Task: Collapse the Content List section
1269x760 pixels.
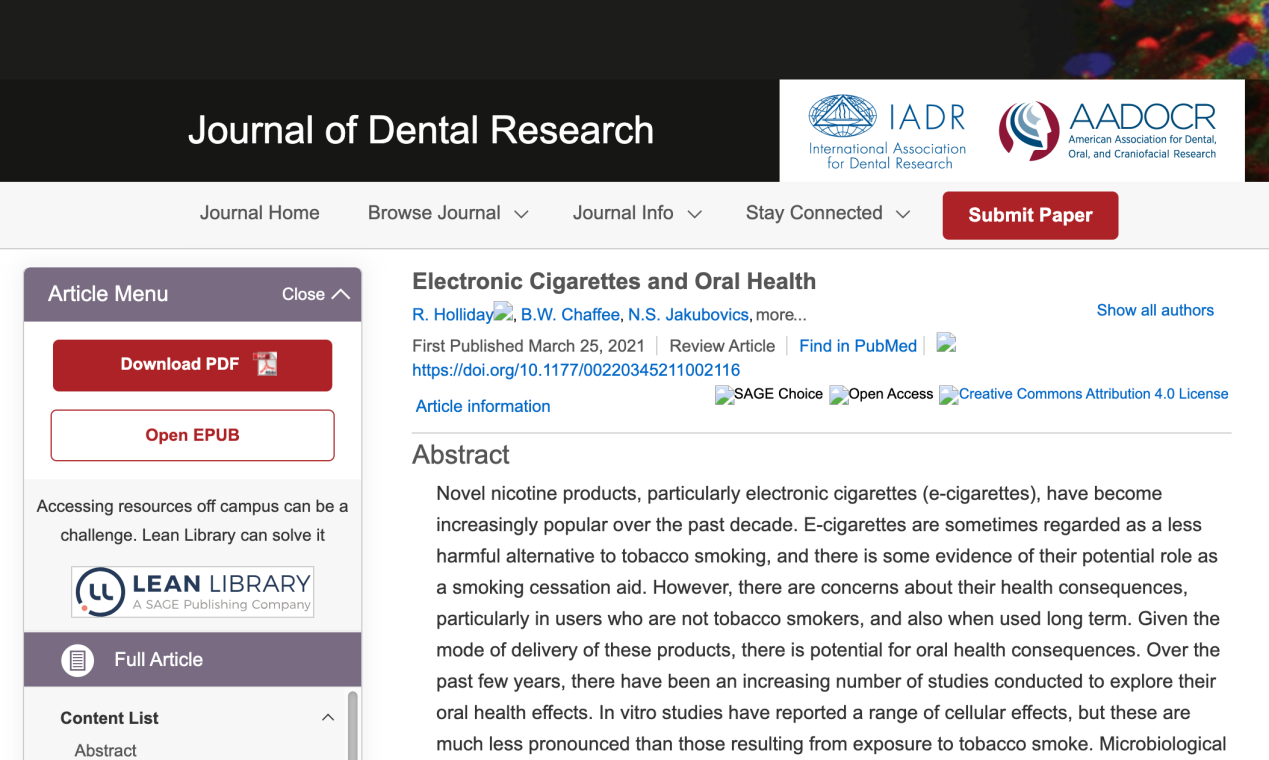Action: [x=327, y=718]
